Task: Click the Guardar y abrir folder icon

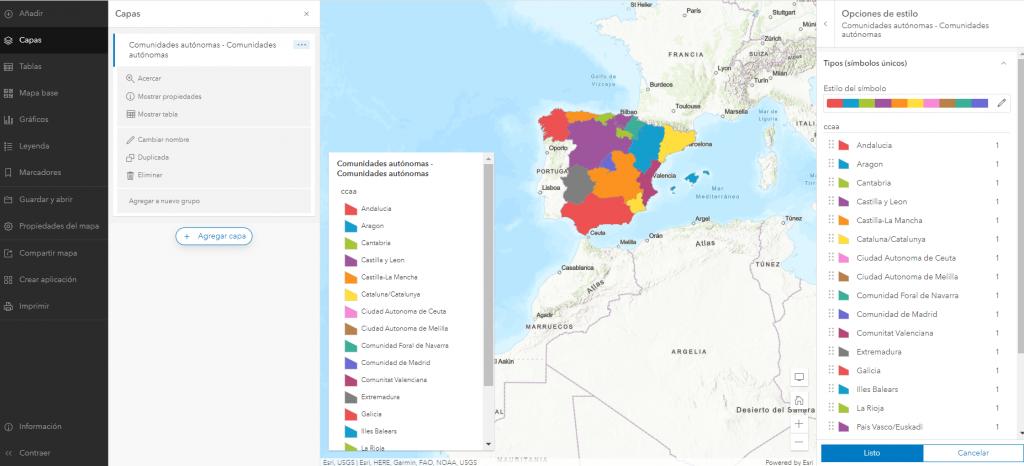Action: 8,200
